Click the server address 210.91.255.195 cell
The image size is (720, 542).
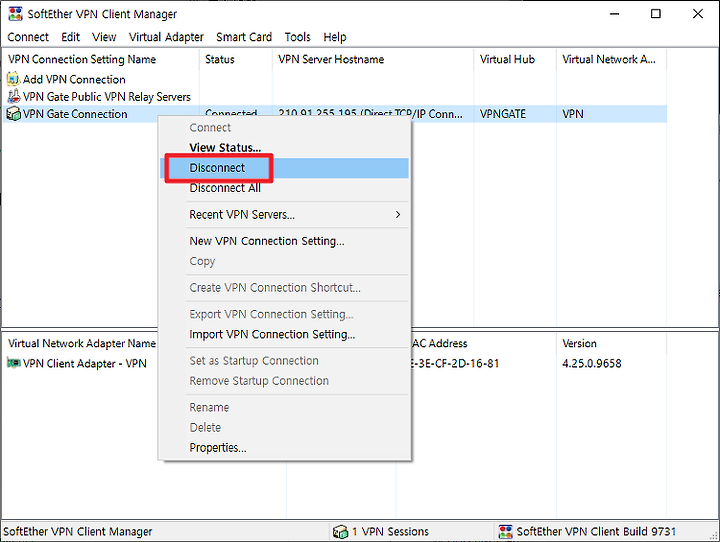[370, 113]
